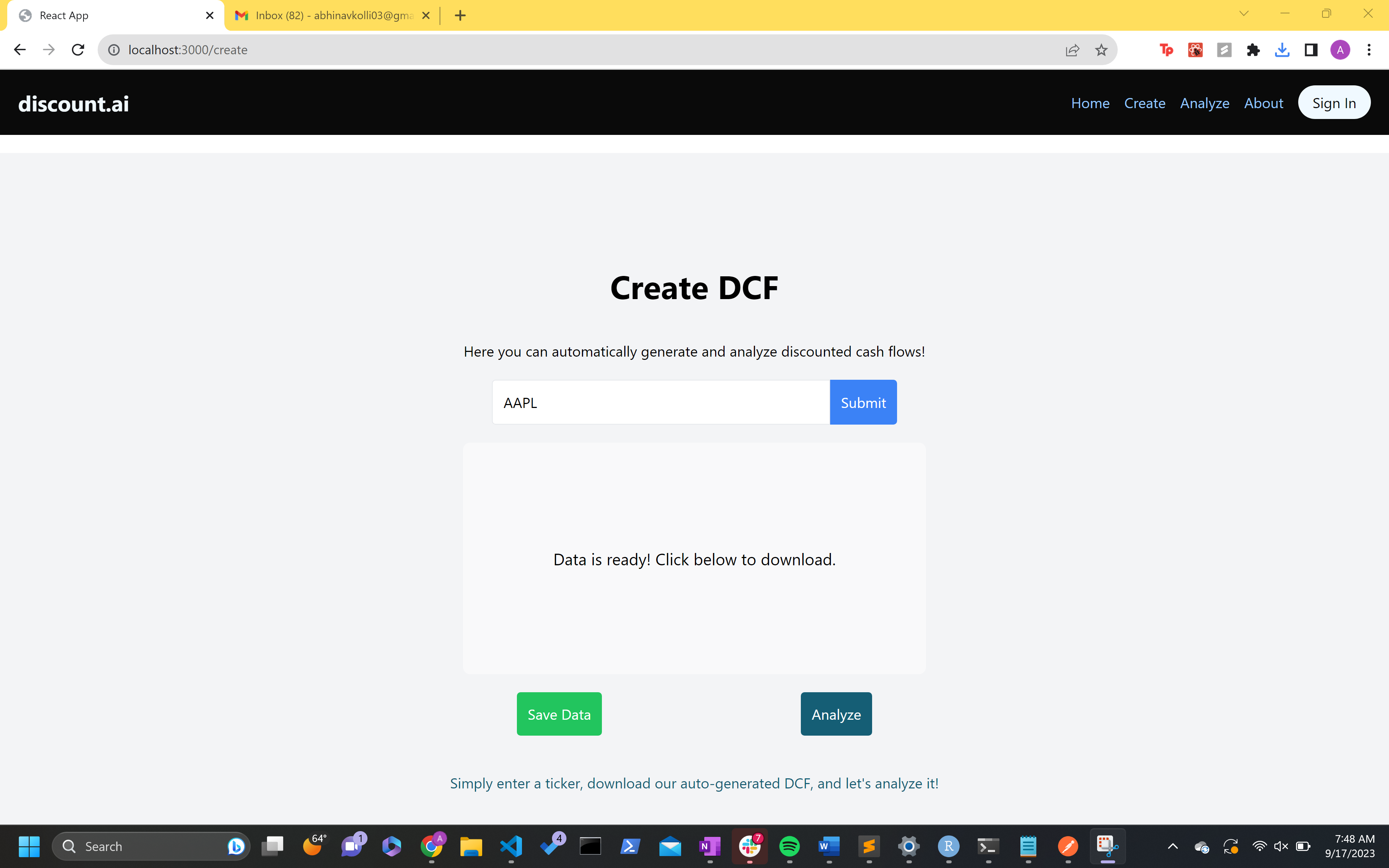Reload the page with the refresh icon
The image size is (1389, 868).
pyautogui.click(x=78, y=50)
